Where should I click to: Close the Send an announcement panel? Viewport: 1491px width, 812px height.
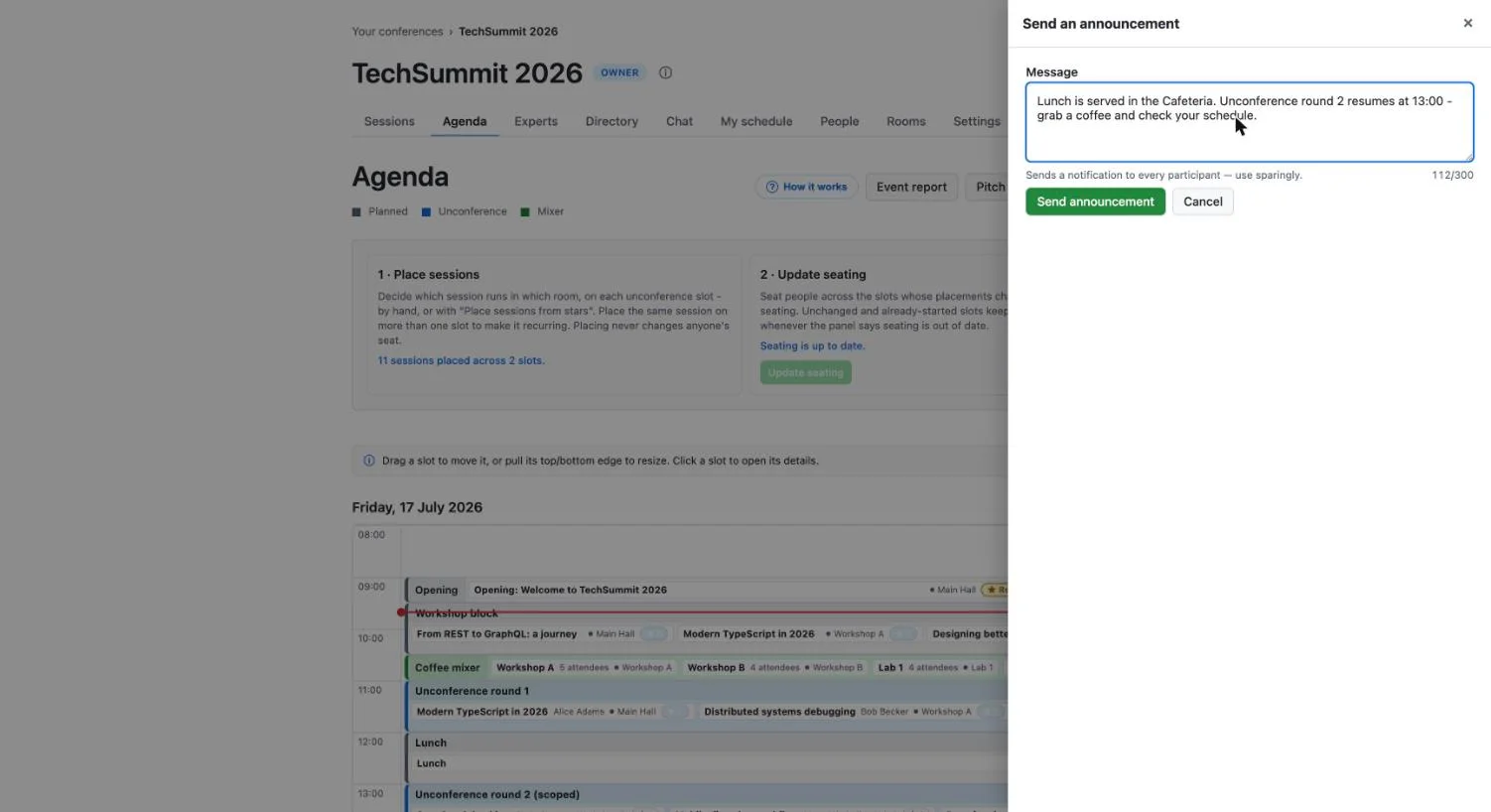pyautogui.click(x=1467, y=23)
